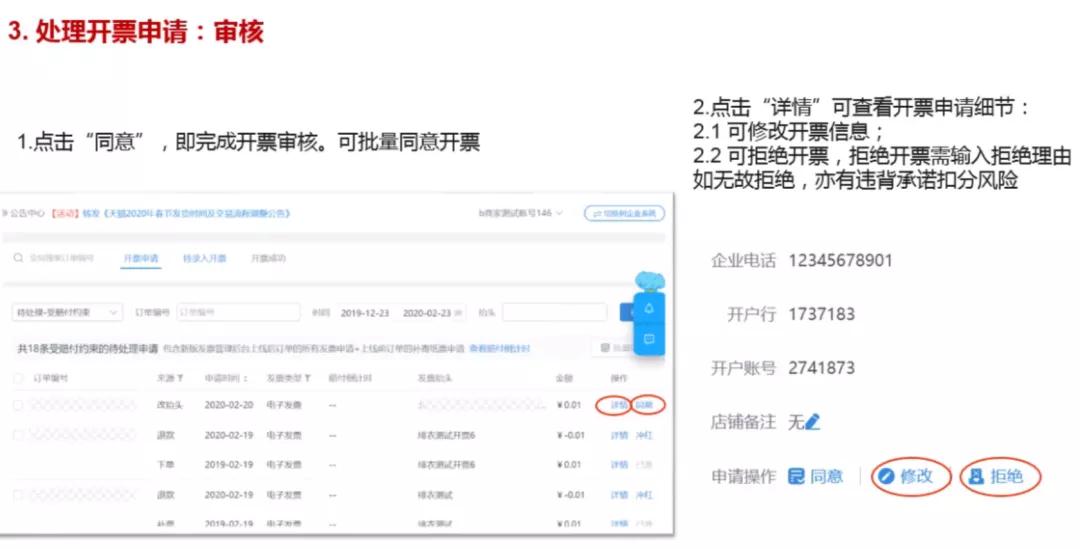Click the search magnifier icon beside order search
This screenshot has width=1080, height=549.
coord(18,258)
